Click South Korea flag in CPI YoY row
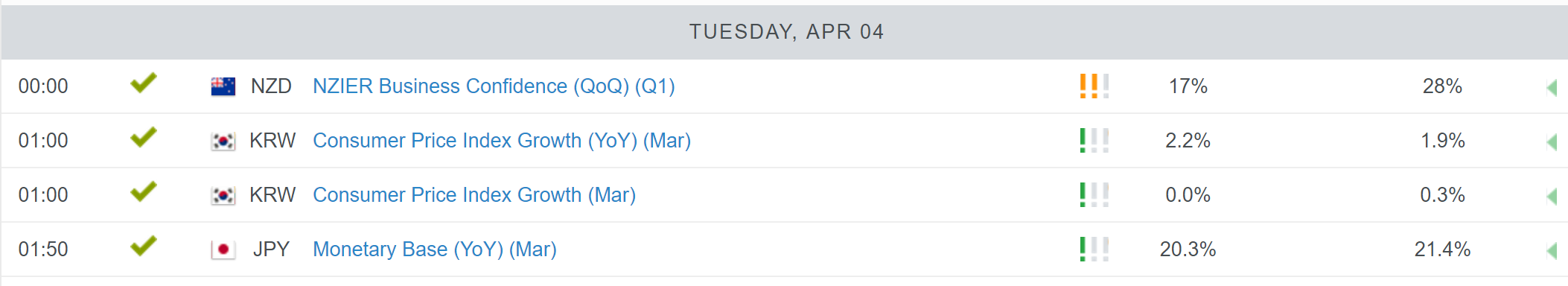 (223, 141)
